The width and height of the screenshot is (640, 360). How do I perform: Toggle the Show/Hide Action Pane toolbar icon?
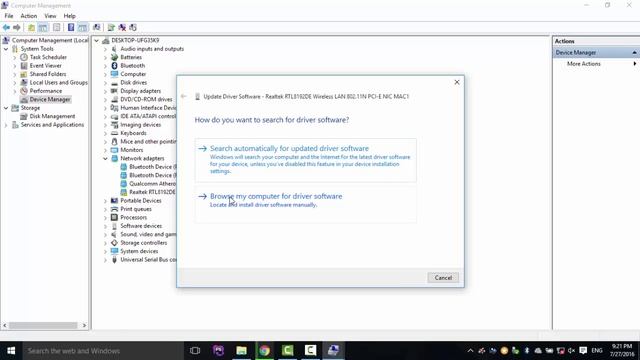point(82,27)
